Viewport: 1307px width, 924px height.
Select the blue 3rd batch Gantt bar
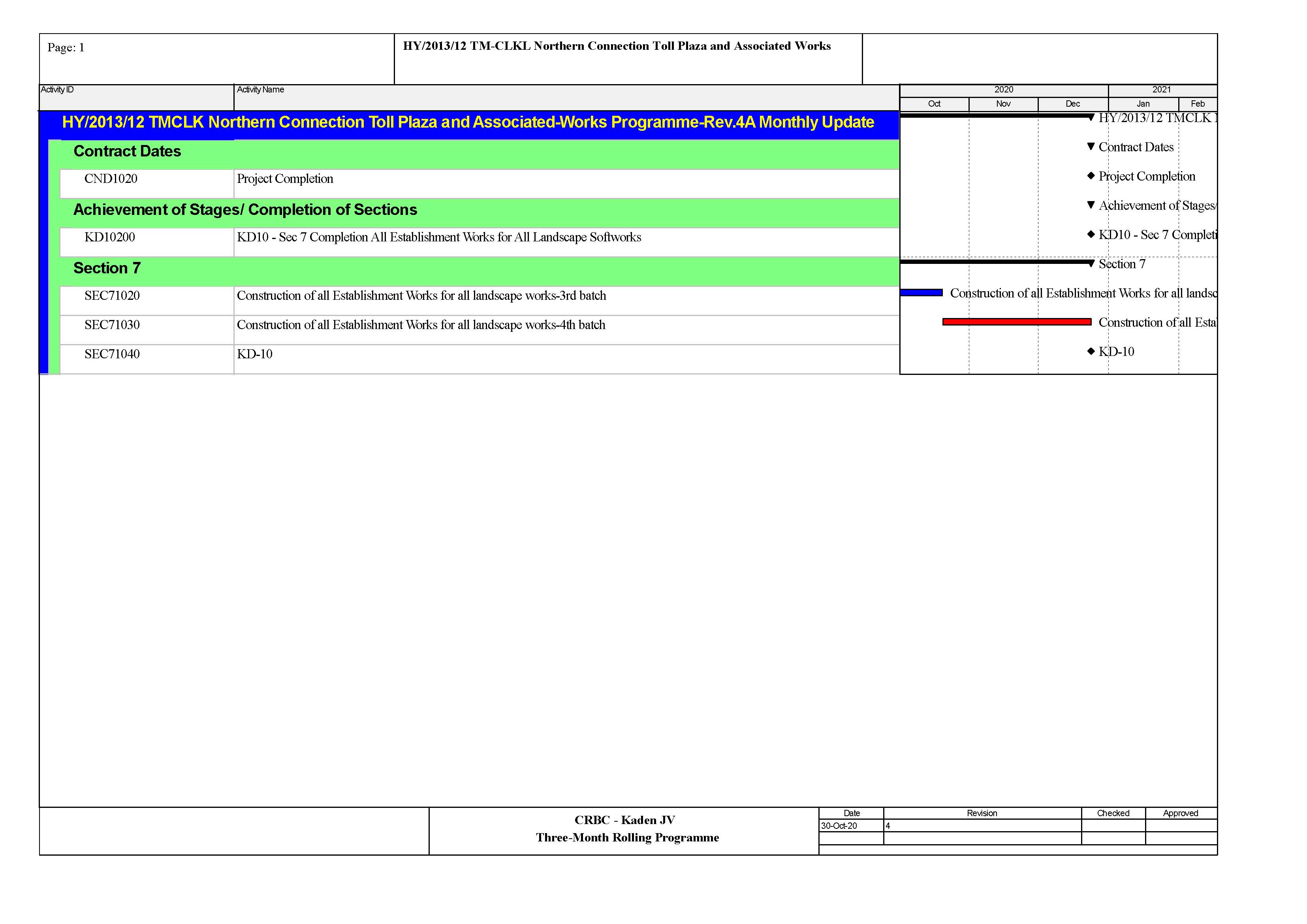point(921,293)
